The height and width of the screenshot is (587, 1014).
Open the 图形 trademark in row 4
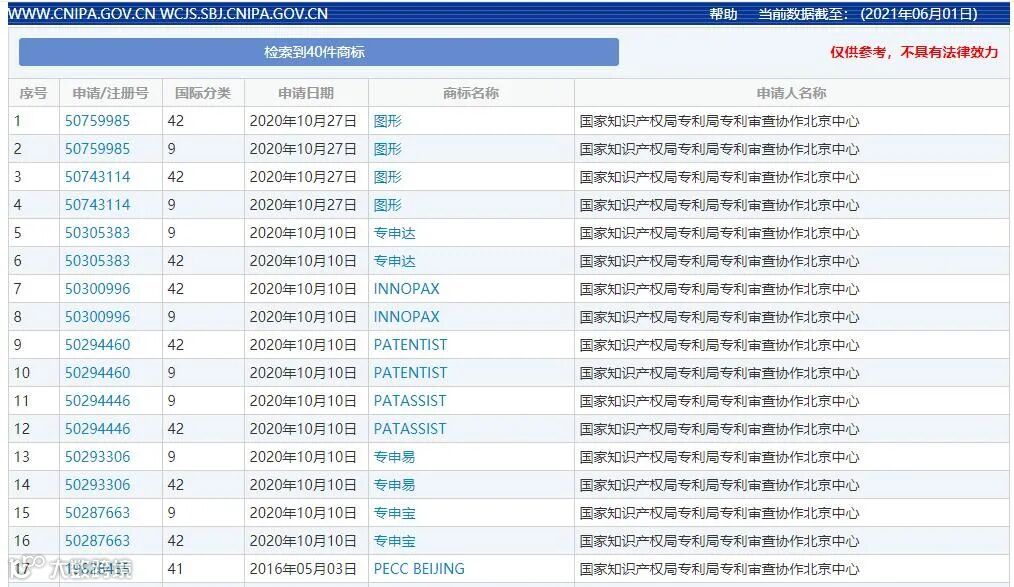pos(387,205)
